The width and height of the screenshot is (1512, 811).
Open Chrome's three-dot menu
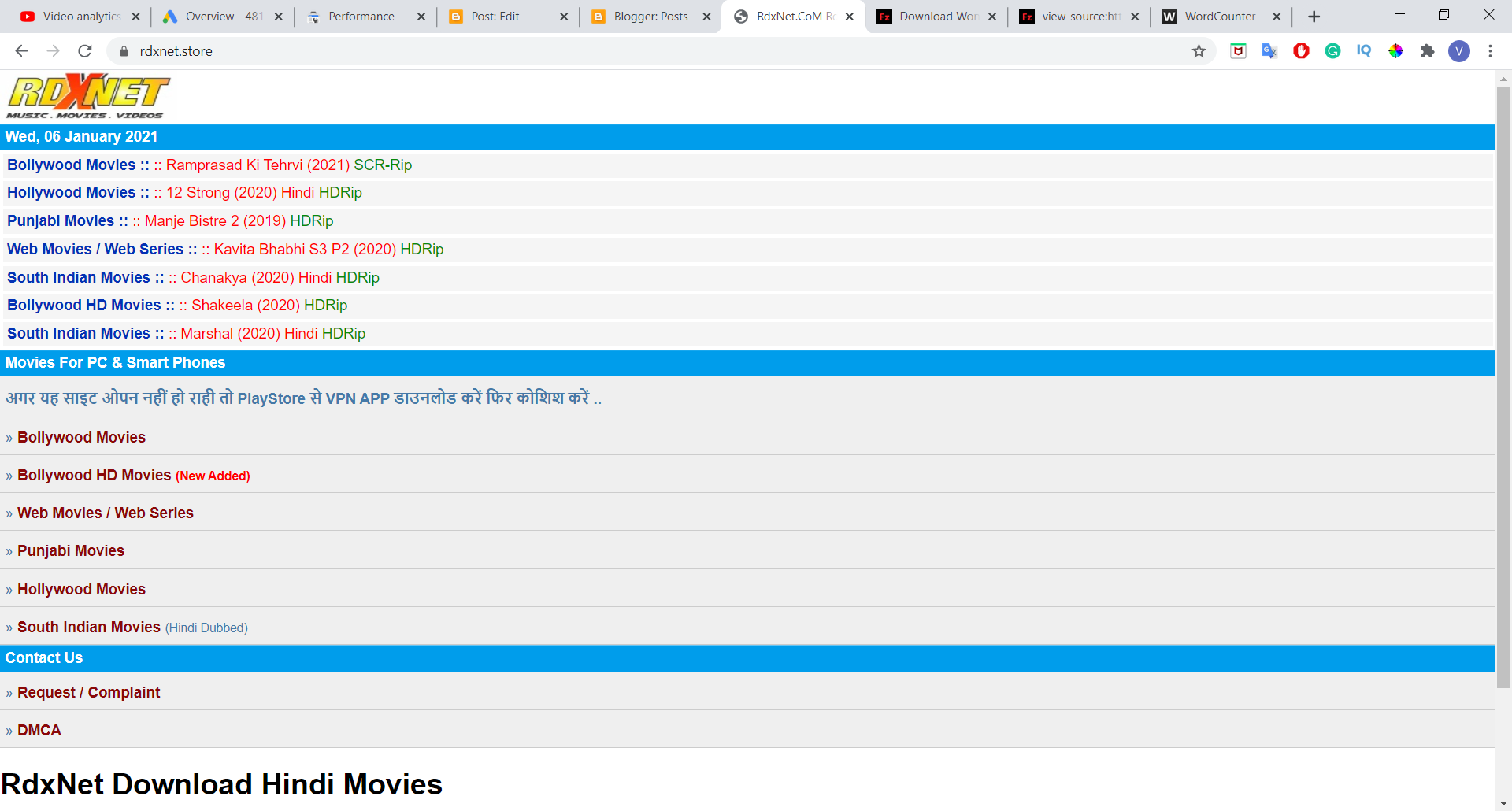tap(1490, 51)
